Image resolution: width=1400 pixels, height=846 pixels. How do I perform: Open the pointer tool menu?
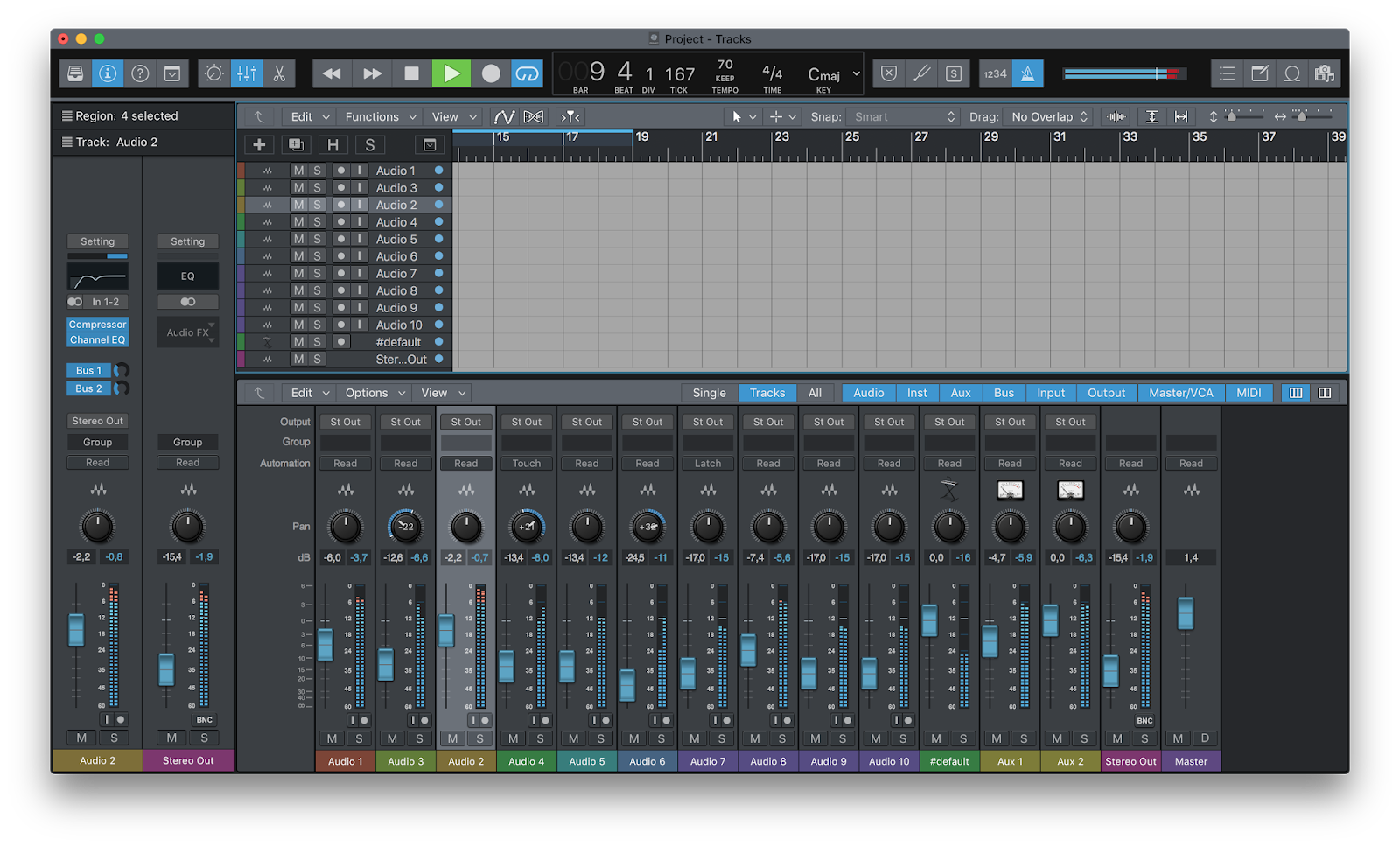[x=743, y=116]
